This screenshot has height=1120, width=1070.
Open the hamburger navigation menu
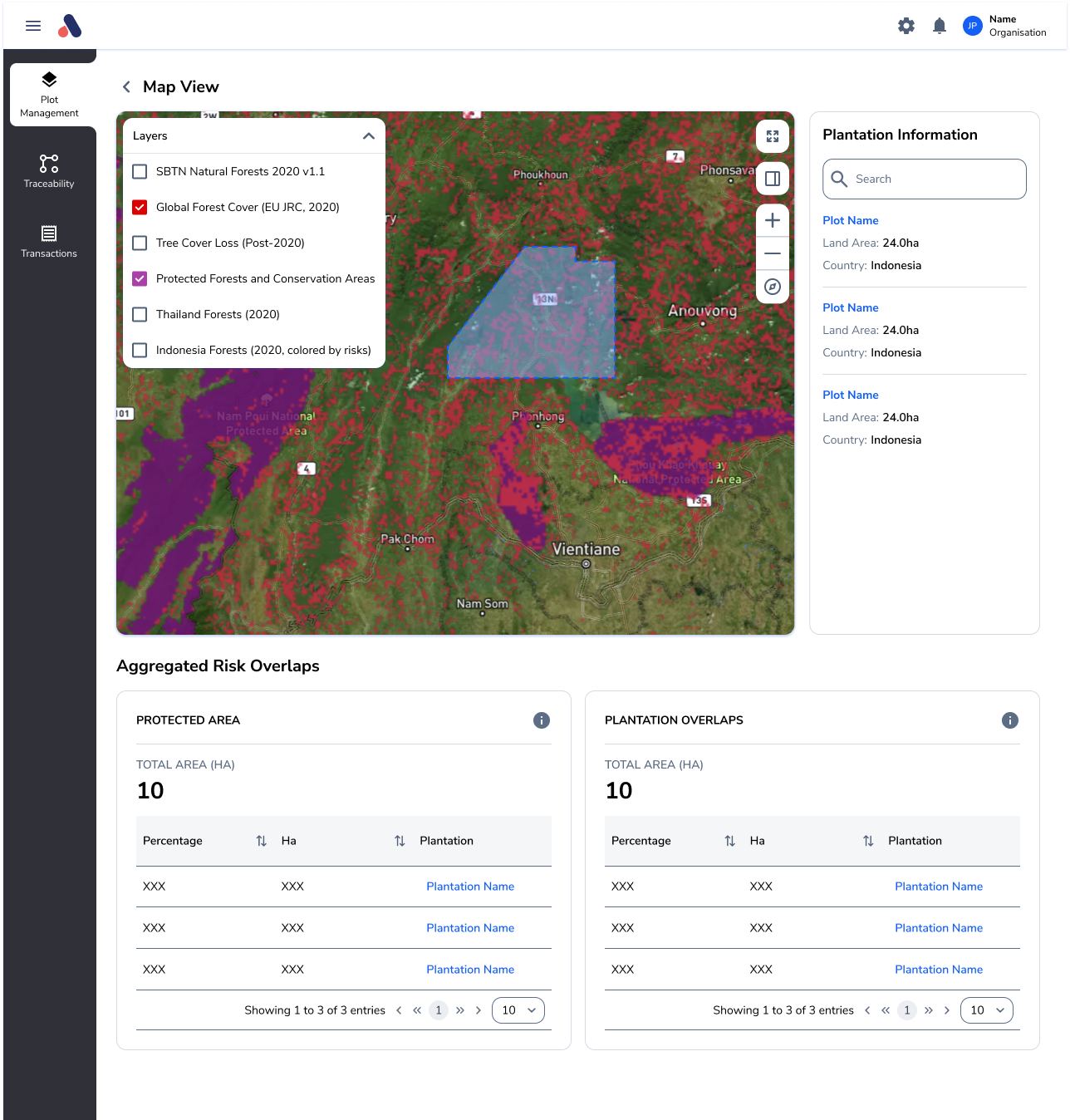click(33, 26)
